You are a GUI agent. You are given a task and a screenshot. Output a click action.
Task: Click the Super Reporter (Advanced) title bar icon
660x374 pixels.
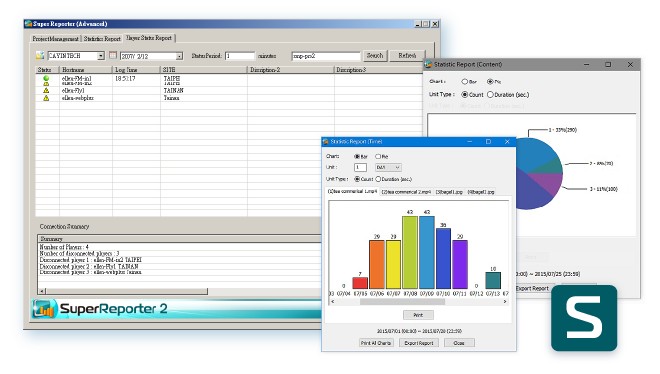[29, 24]
